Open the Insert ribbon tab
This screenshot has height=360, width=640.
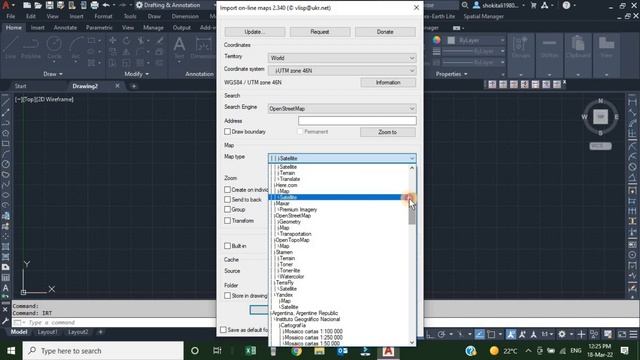38,28
